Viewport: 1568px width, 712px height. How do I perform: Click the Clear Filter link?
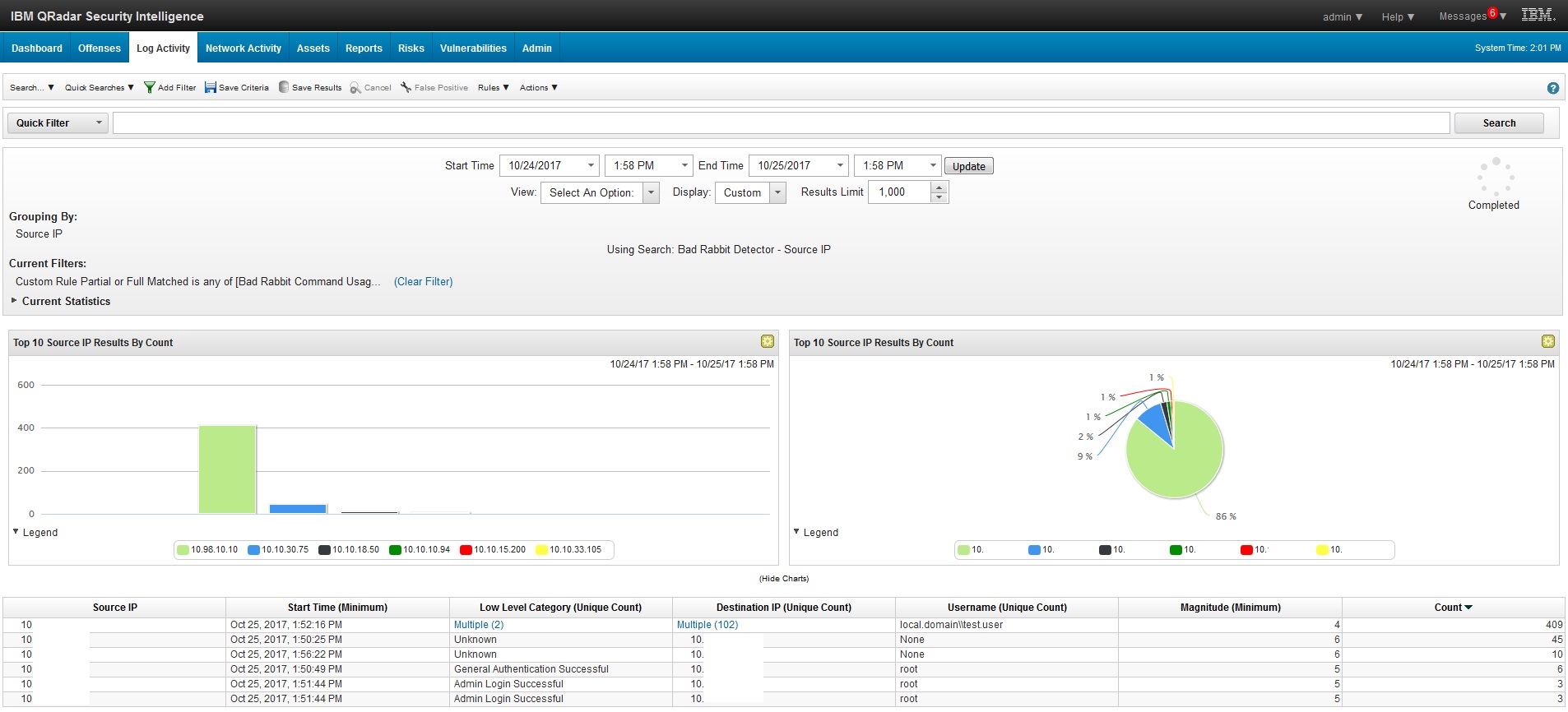pos(423,282)
